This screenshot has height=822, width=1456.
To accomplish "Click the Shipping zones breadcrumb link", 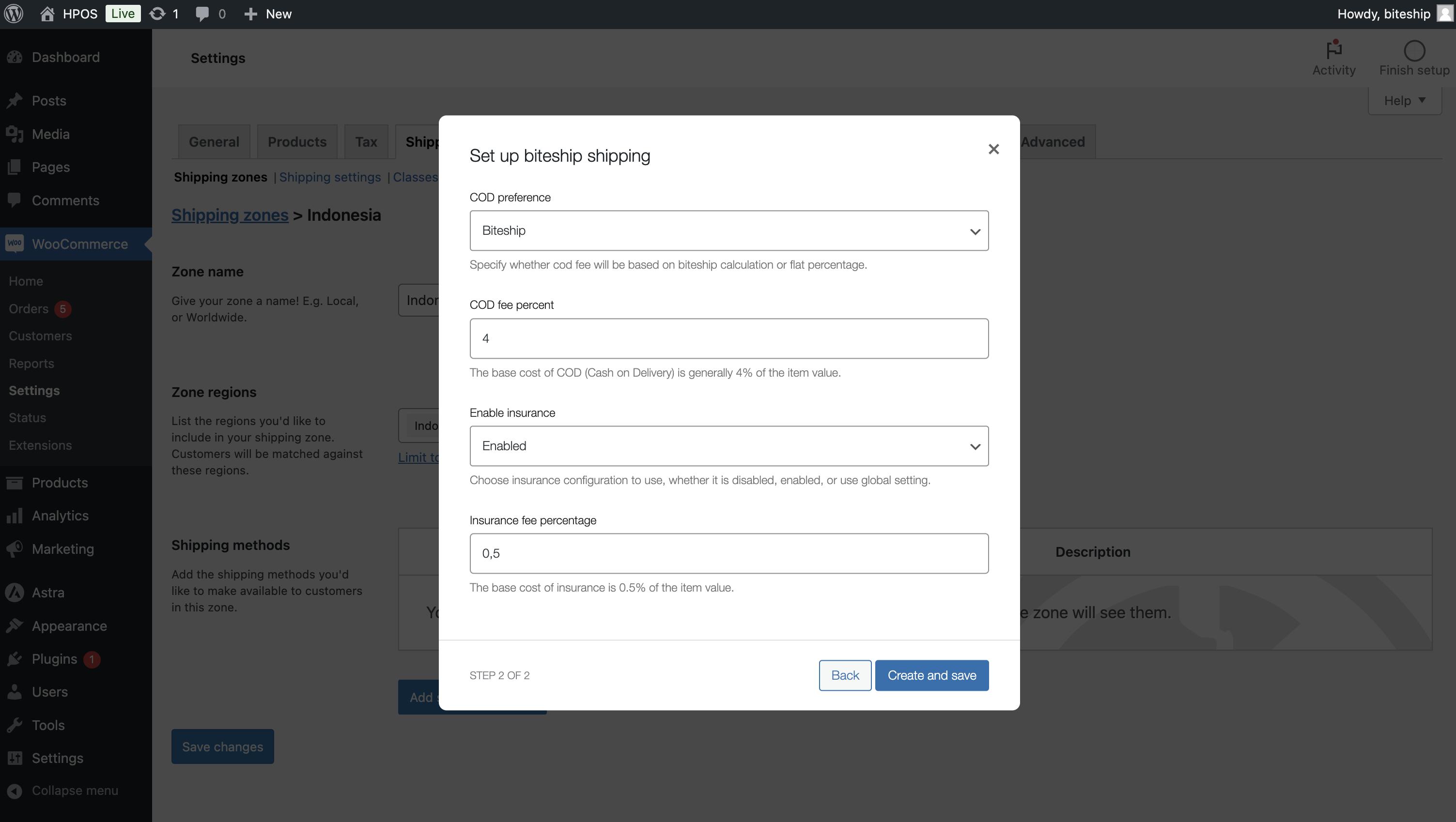I will 230,214.
